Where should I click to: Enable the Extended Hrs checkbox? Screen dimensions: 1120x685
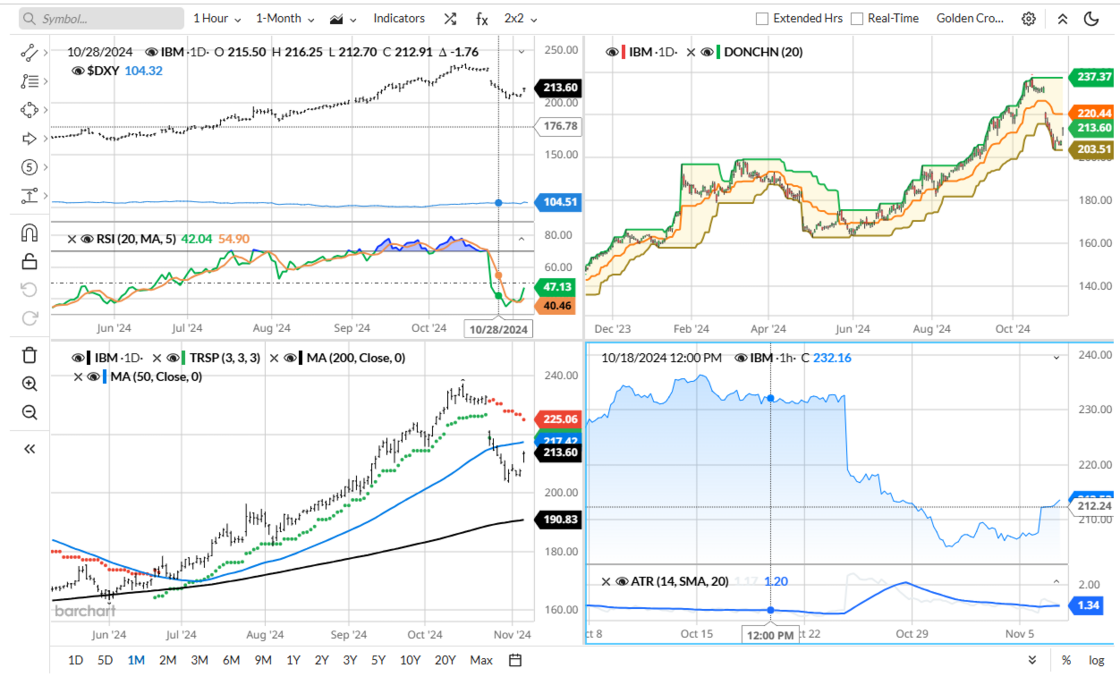tap(760, 17)
